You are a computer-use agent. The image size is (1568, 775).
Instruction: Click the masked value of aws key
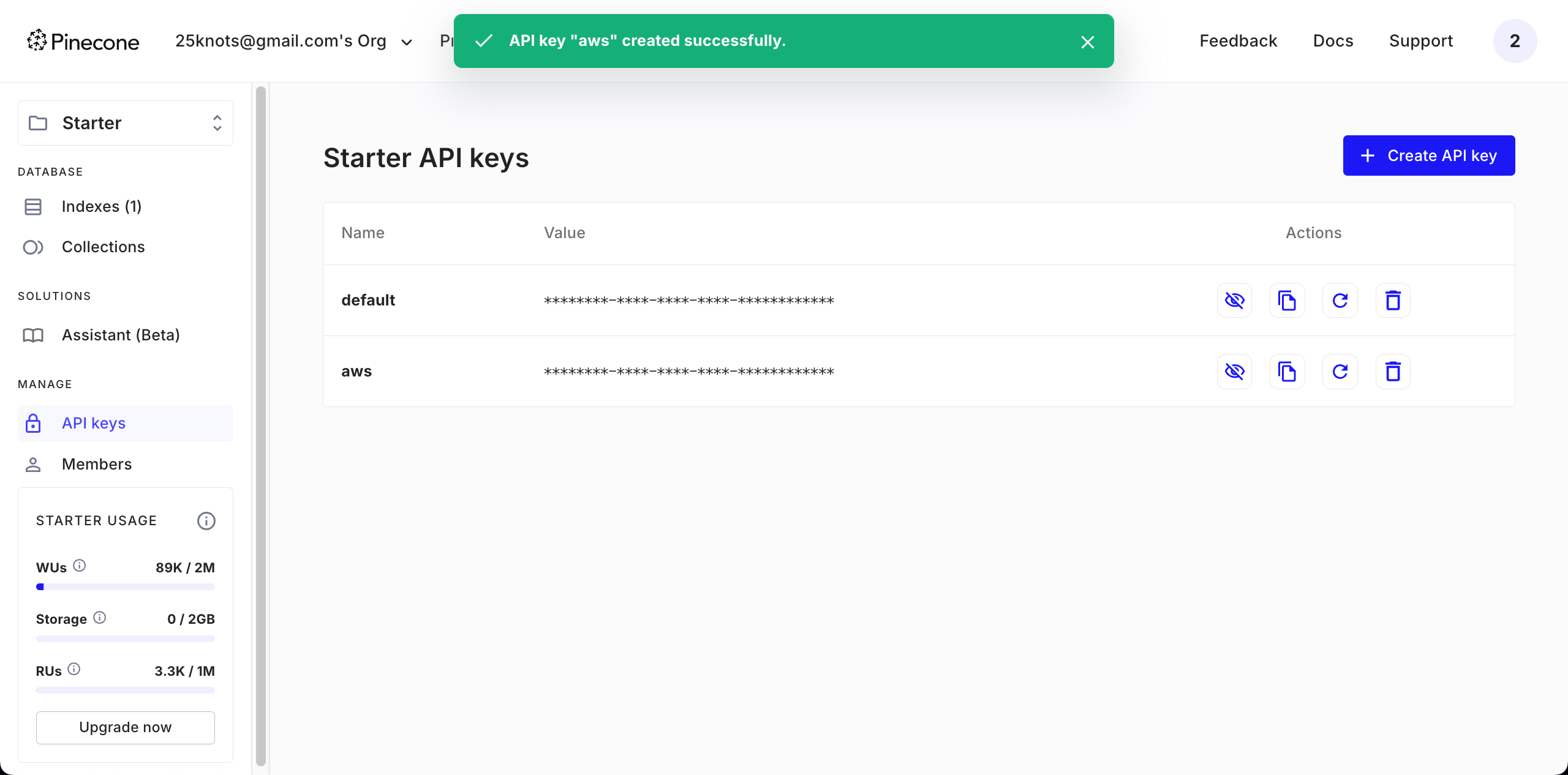[689, 372]
